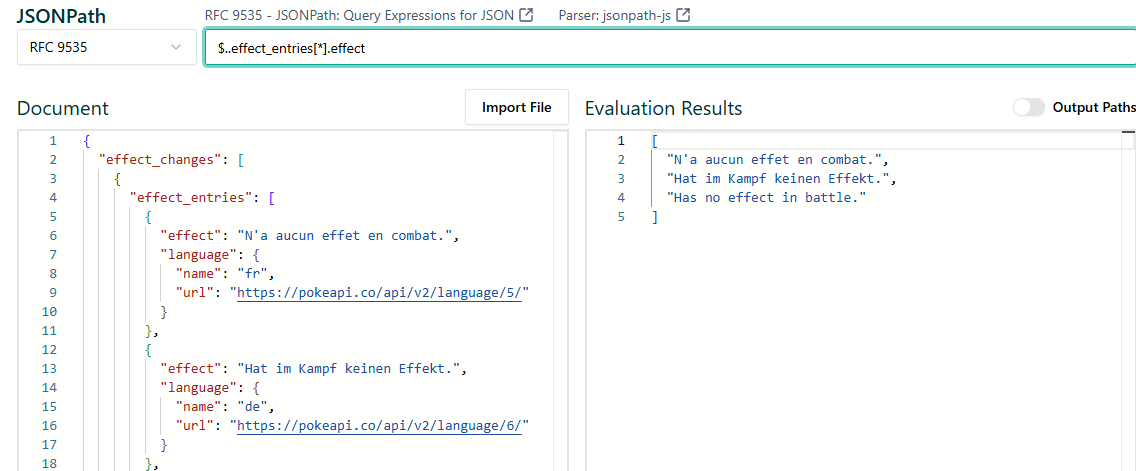Click external-link icon beside jsonpath-js
This screenshot has width=1136, height=471.
(682, 14)
